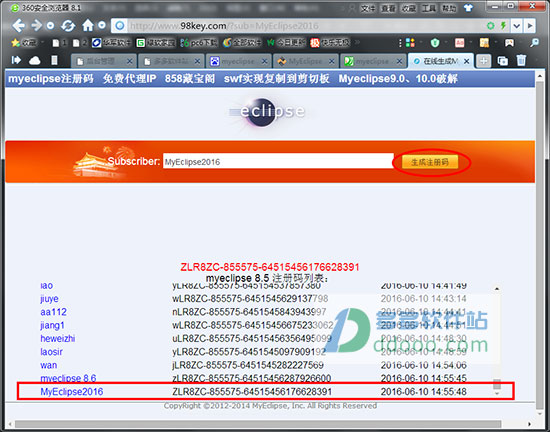Click the browser address bar URL
This screenshot has height=432, width=550.
(224, 26)
